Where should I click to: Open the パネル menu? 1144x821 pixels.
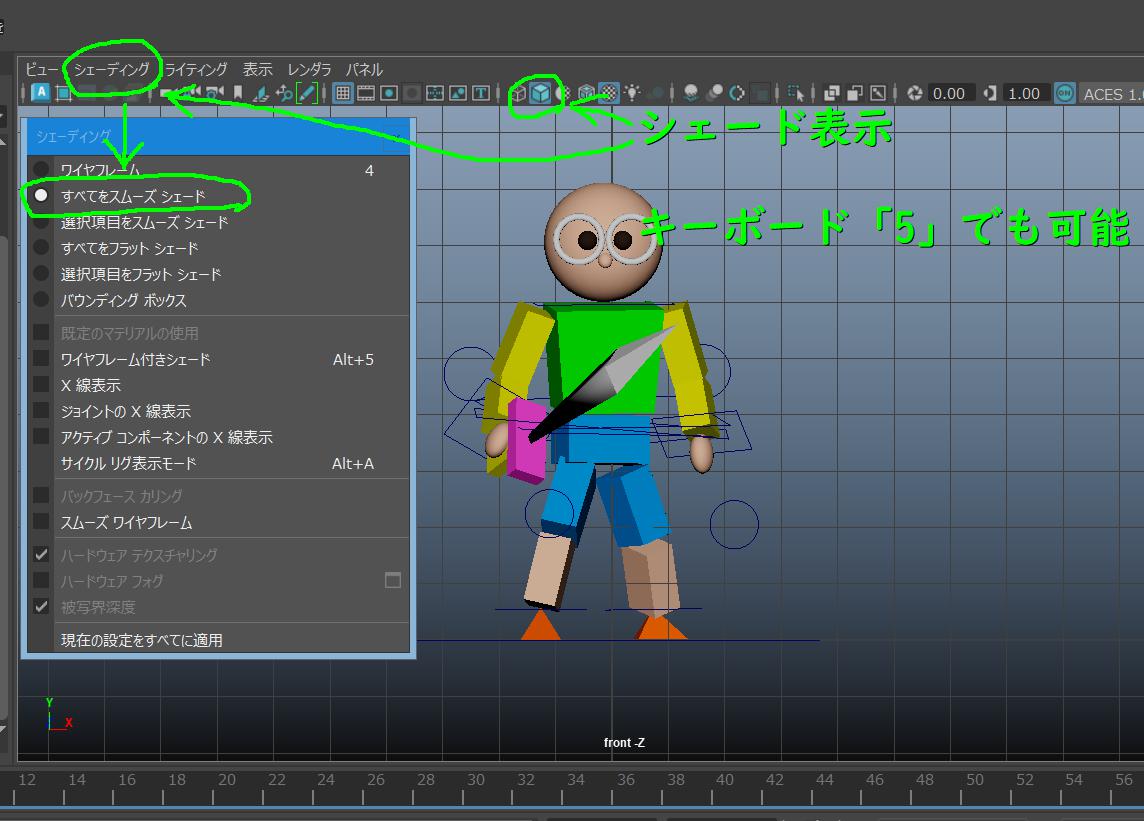point(364,69)
